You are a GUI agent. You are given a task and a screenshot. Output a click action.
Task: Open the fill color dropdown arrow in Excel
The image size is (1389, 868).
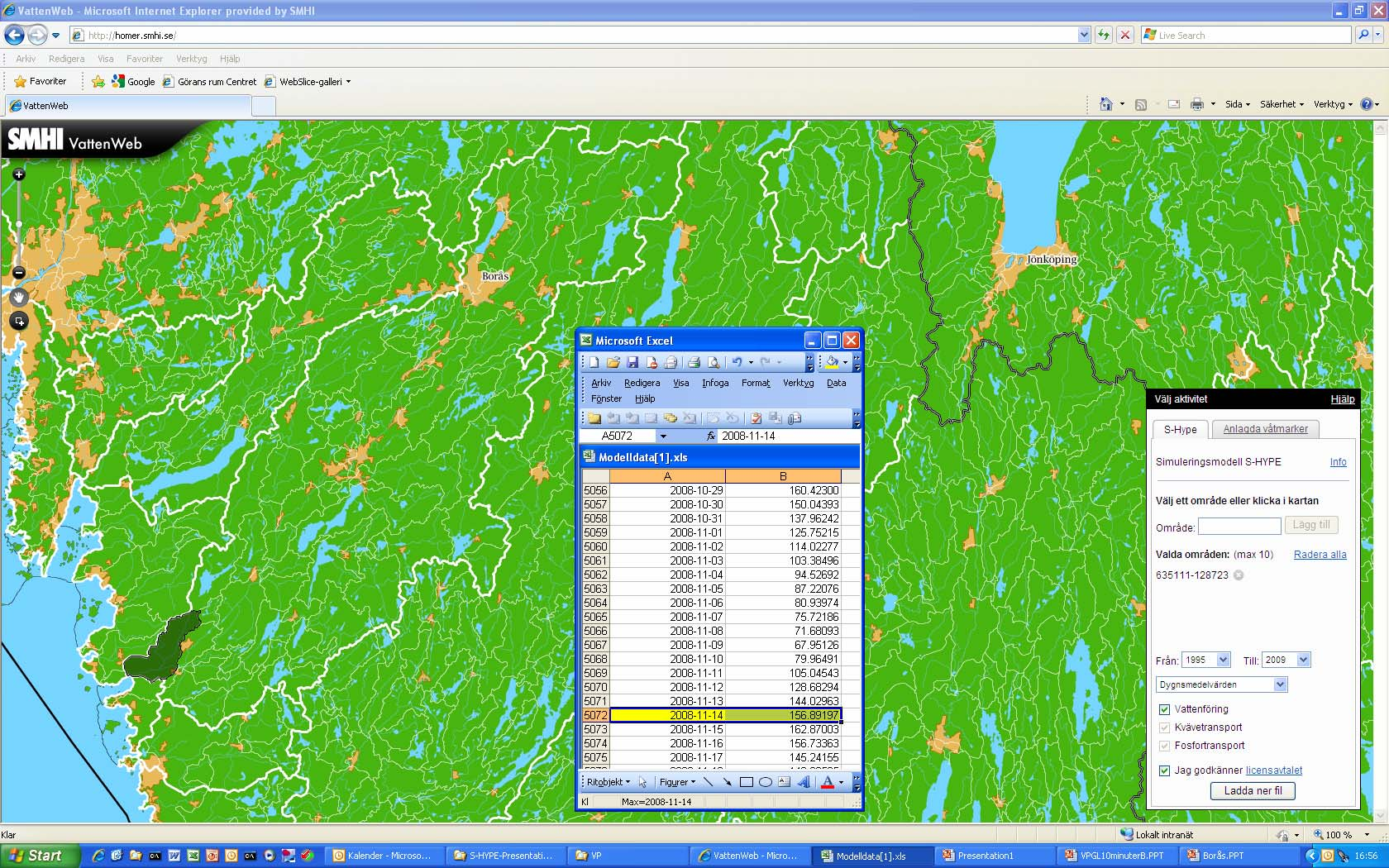[x=845, y=362]
